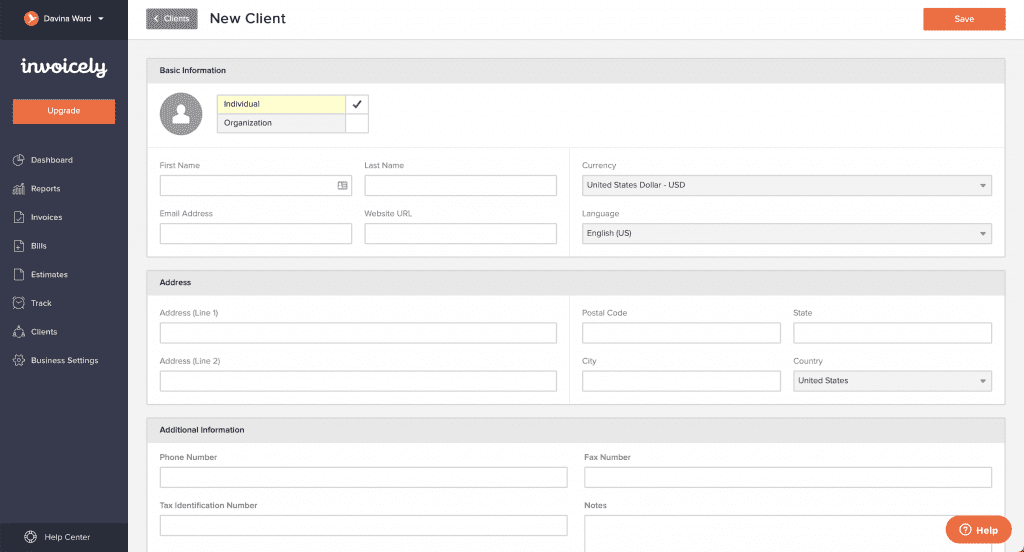The image size is (1024, 552).
Task: Open Clients in sidebar
Action: [44, 332]
